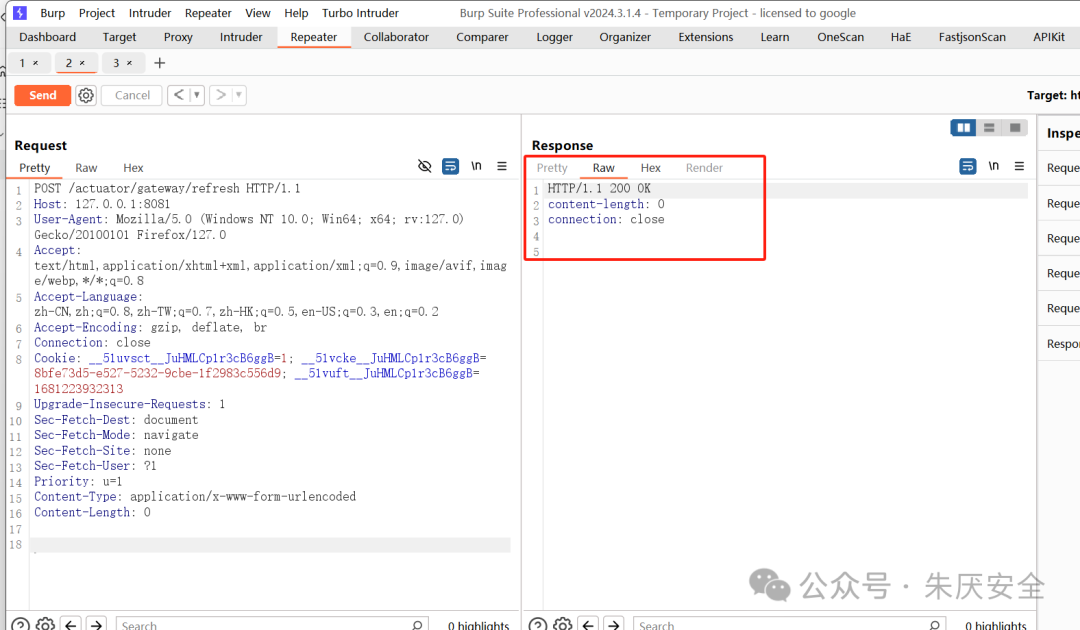Switch to the OneScan tab
The height and width of the screenshot is (630, 1080).
tap(840, 37)
